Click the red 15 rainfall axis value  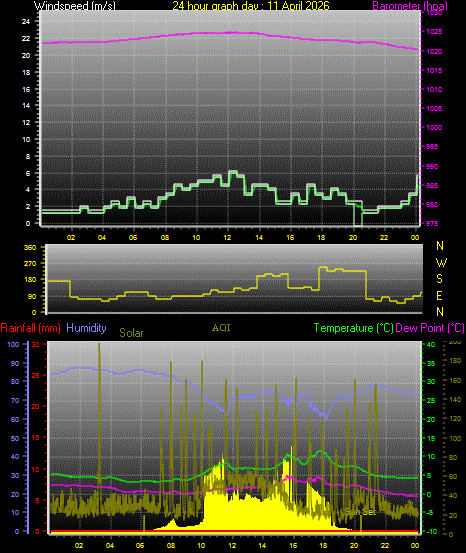coord(35,438)
